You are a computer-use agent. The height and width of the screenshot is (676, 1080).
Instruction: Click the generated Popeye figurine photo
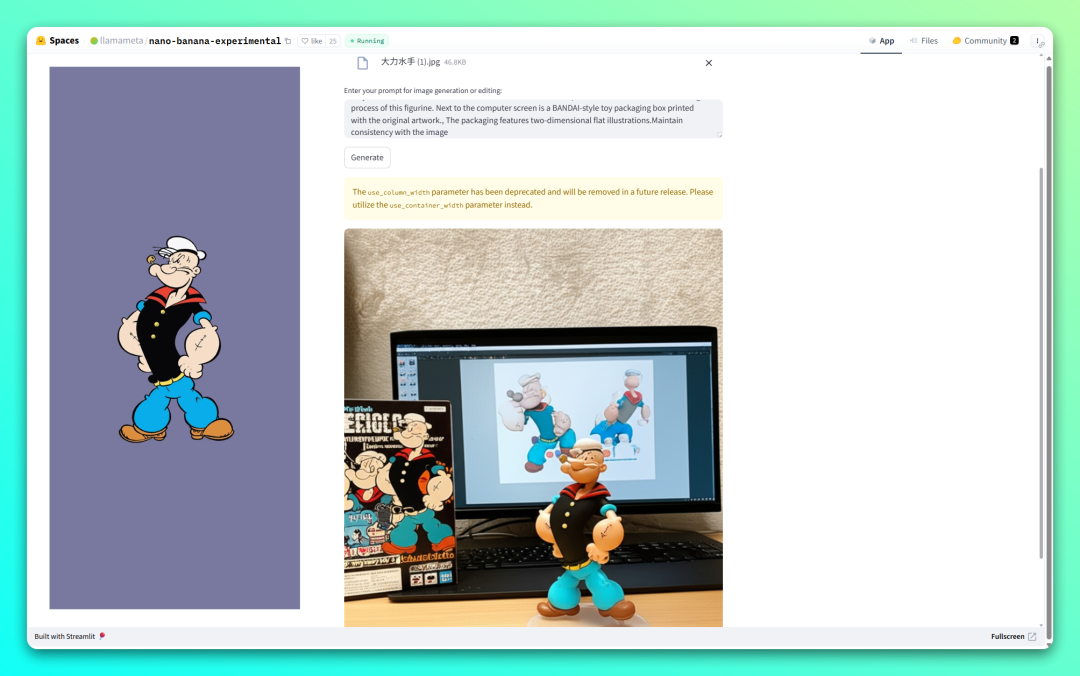pyautogui.click(x=533, y=428)
